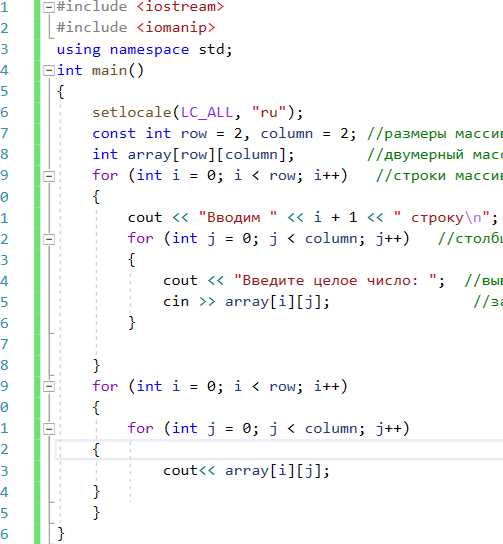Screen dimensions: 503x544
Task: Place cursor in the "ru" string literal
Action: point(269,112)
